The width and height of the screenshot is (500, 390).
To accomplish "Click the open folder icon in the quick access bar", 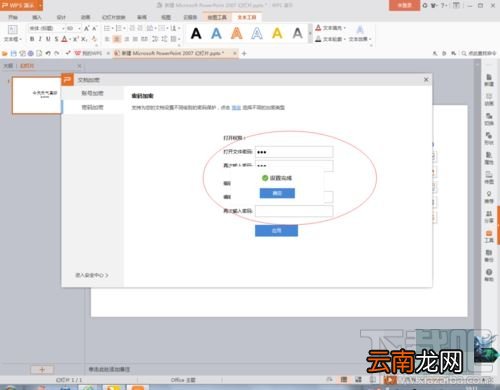I will click(5, 53).
